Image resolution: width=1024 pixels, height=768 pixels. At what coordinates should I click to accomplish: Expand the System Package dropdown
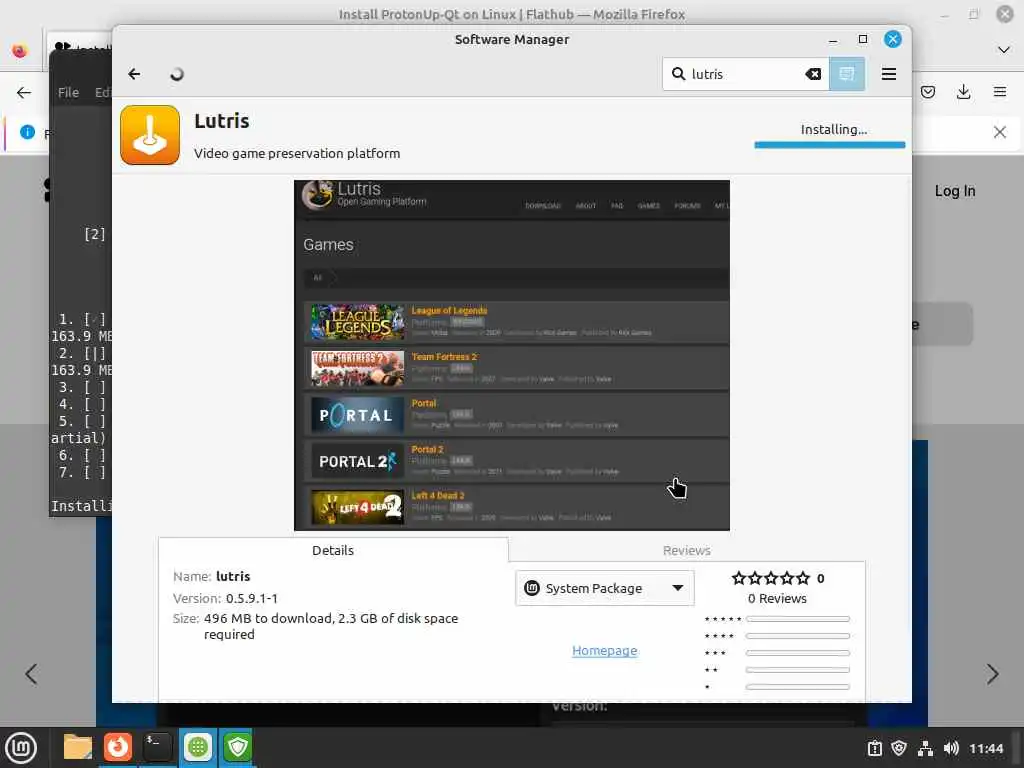pos(604,588)
